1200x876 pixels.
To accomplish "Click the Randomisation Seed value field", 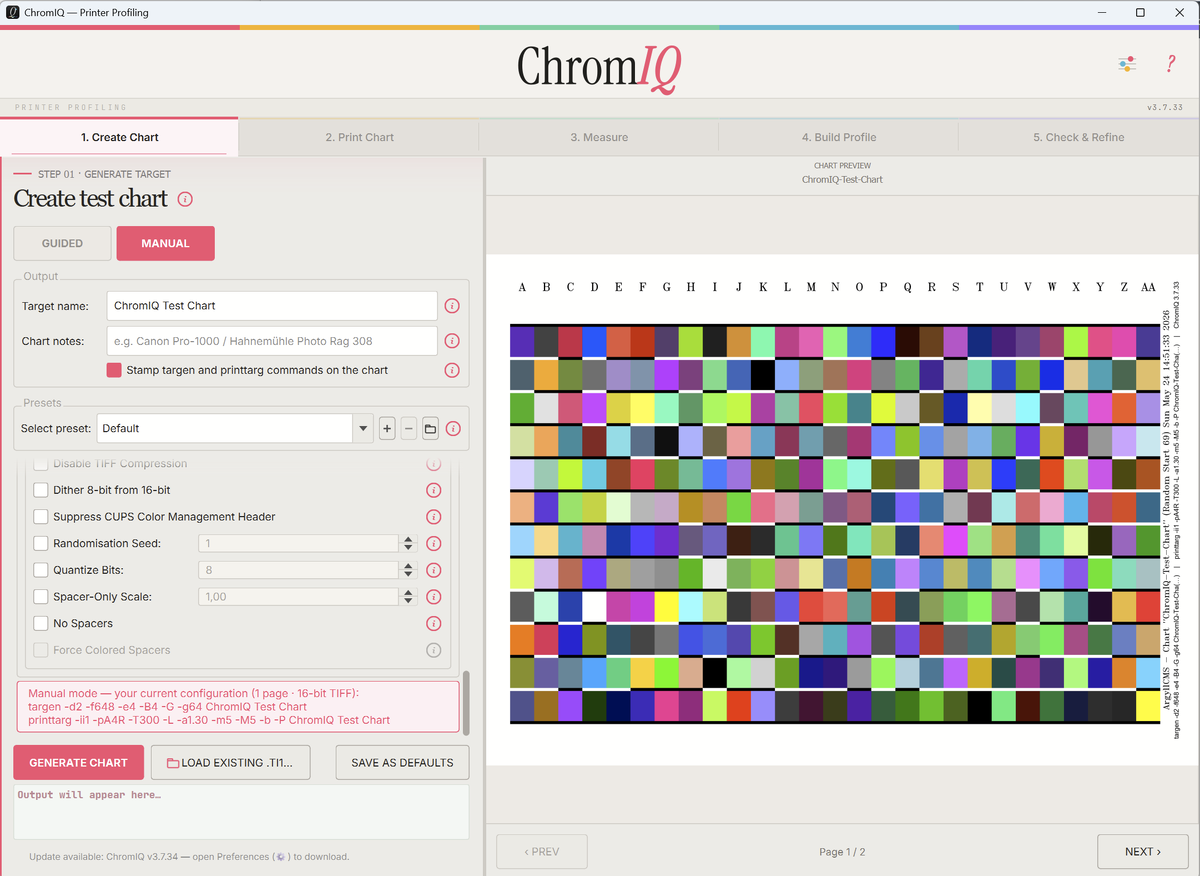I will pos(299,544).
